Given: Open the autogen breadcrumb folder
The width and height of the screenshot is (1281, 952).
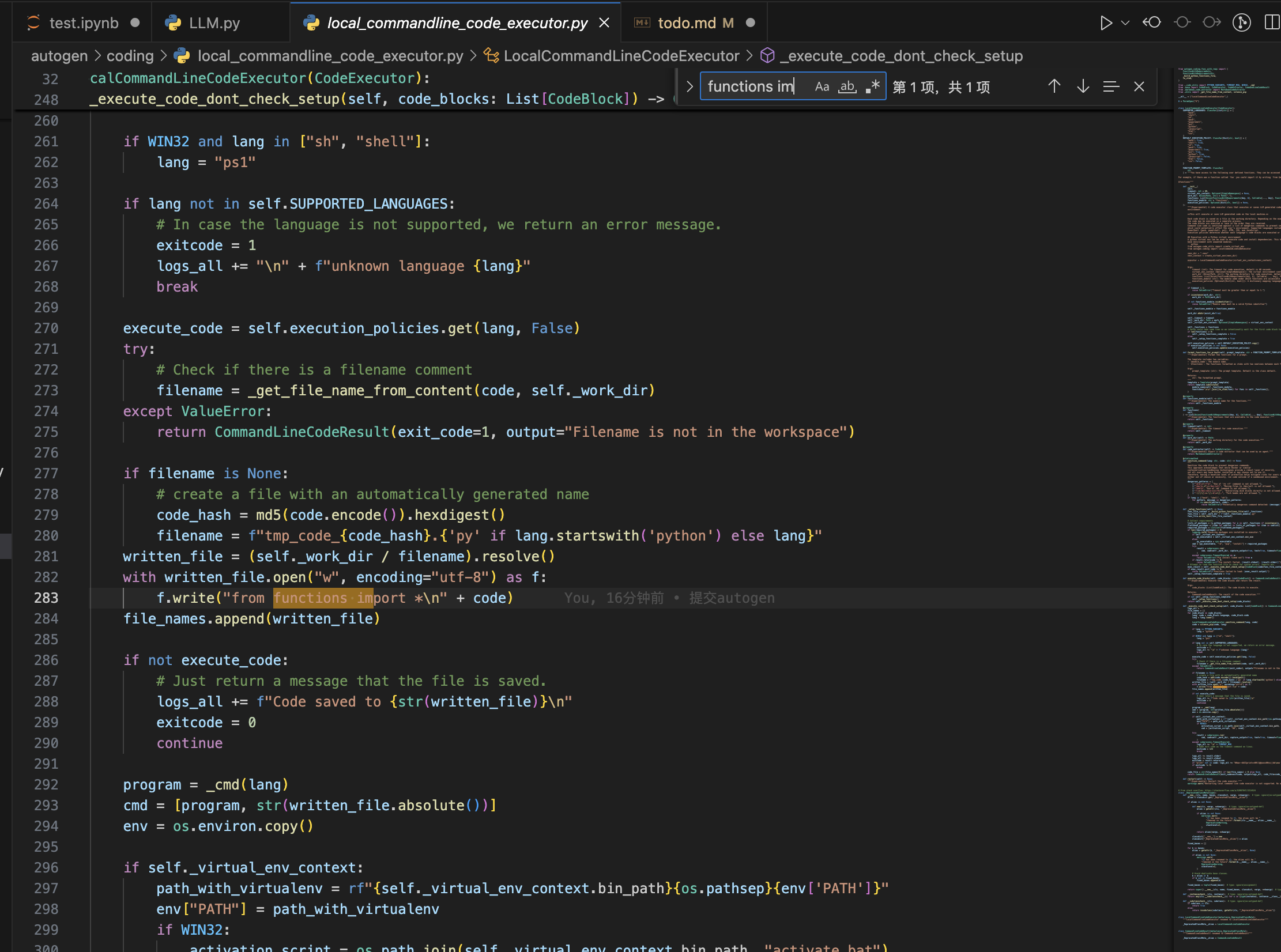Looking at the screenshot, I should click(x=59, y=56).
